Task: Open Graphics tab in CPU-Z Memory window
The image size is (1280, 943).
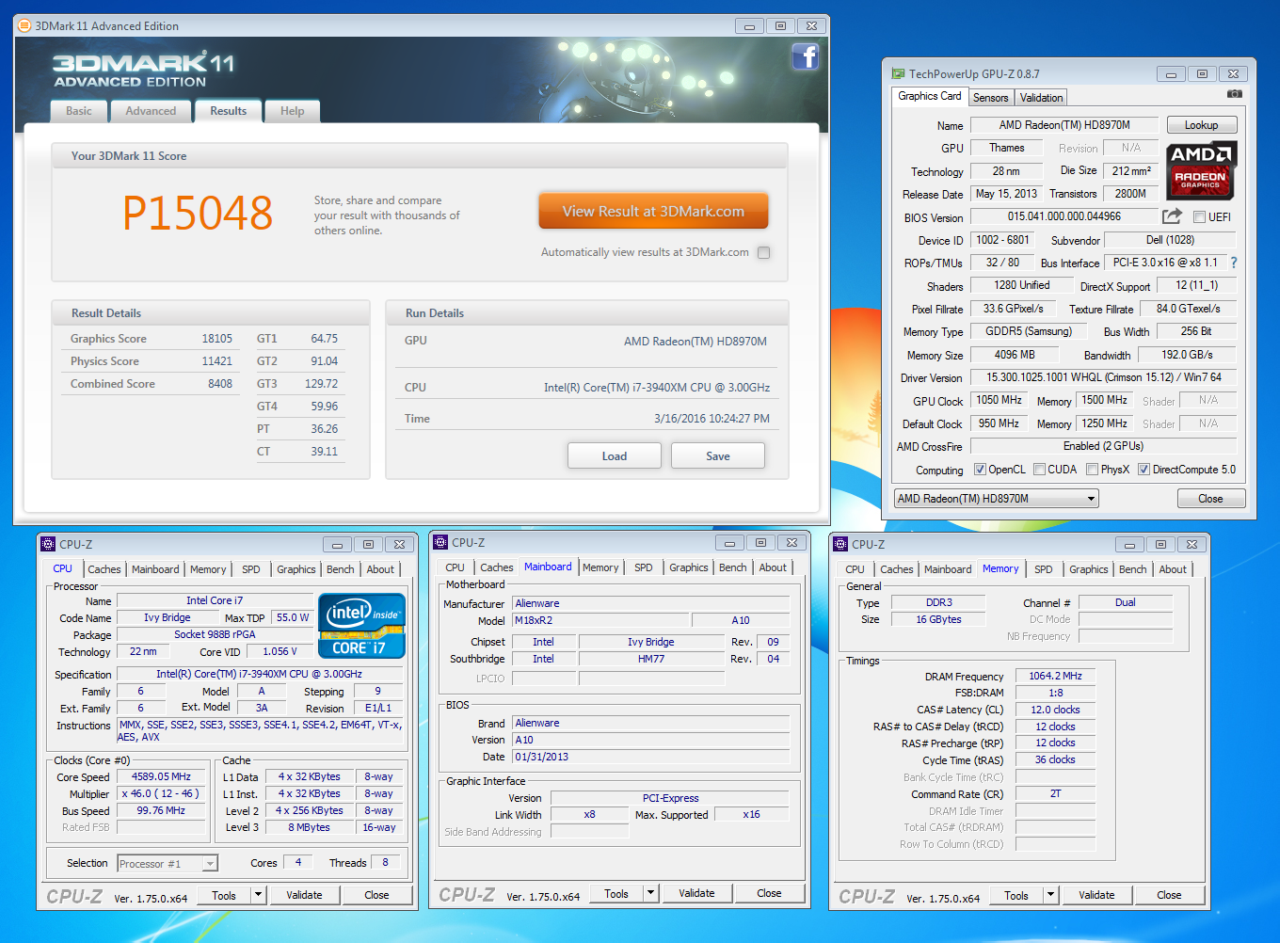Action: [1089, 569]
